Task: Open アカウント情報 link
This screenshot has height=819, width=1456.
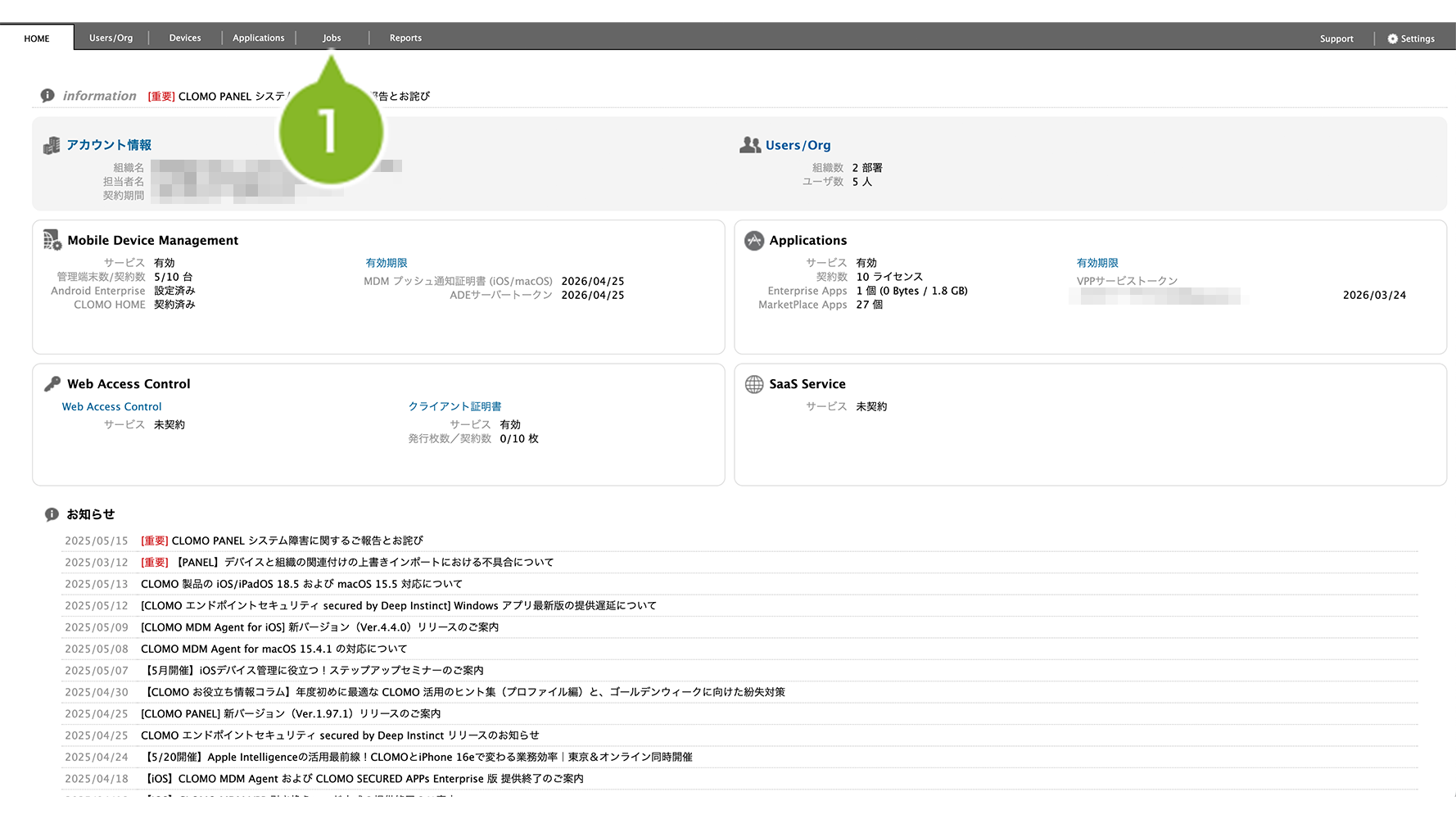Action: coord(109,145)
